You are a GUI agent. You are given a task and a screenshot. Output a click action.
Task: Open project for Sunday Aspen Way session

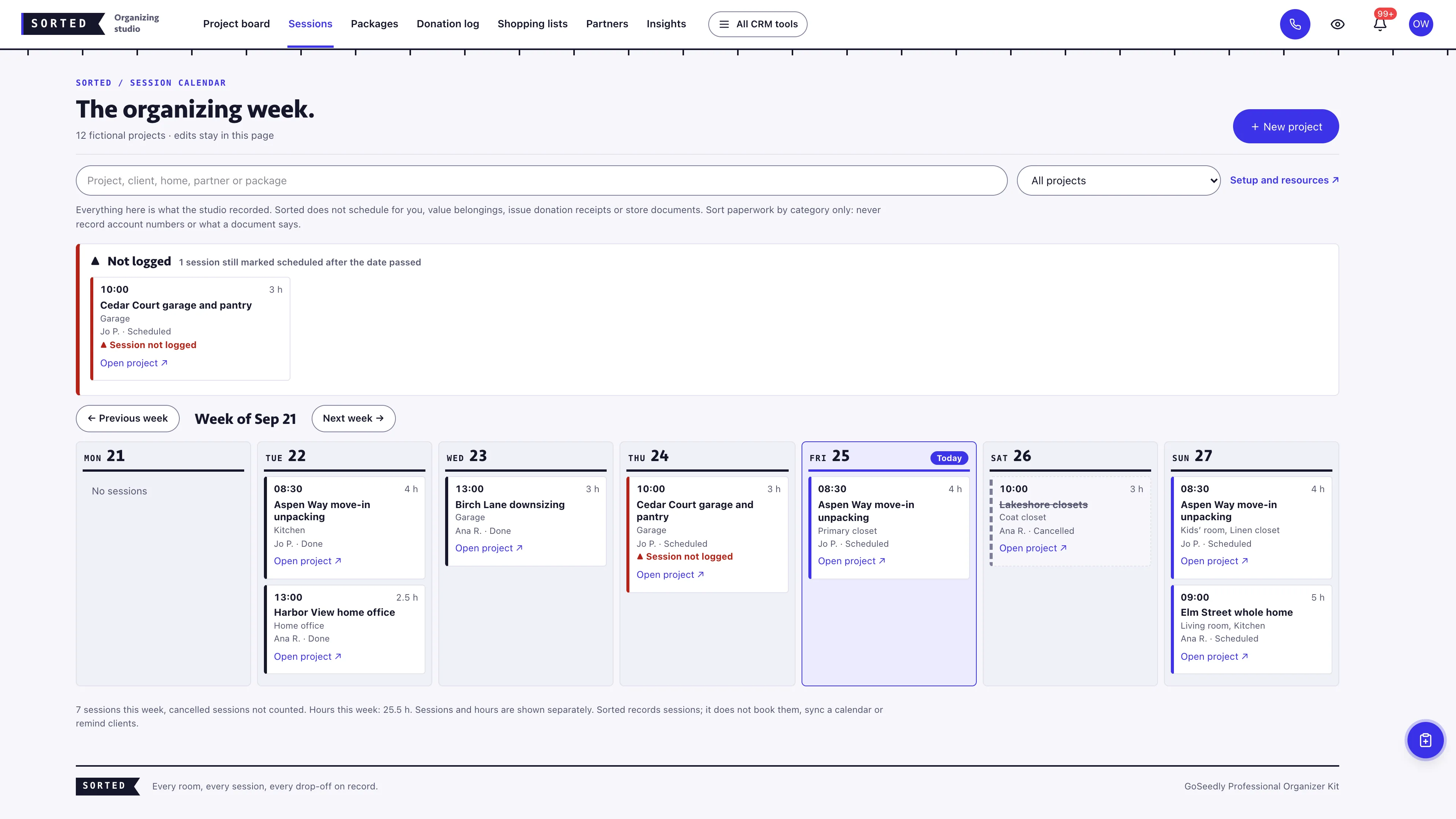point(1214,561)
